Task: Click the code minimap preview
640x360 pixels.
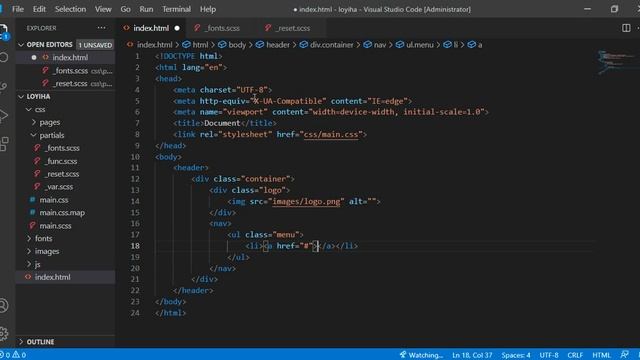Action: [616, 62]
